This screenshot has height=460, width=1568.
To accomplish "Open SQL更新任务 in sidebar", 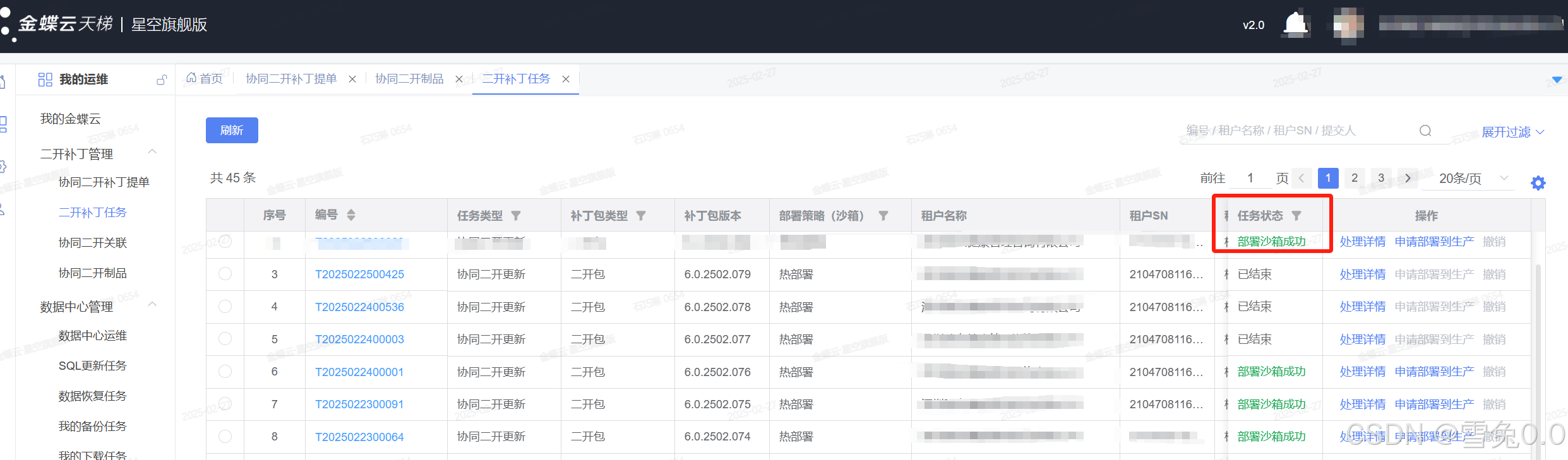I will pos(93,366).
